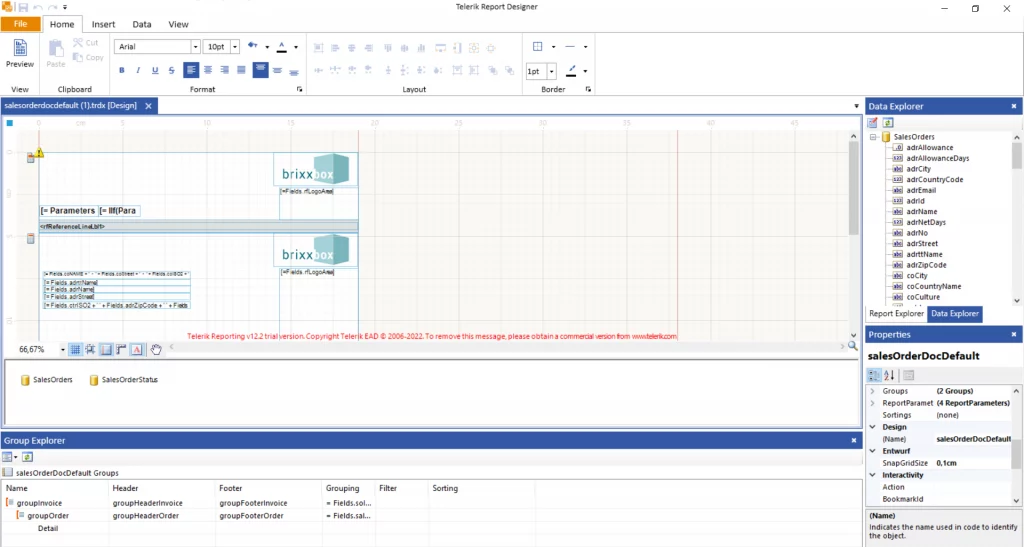1024x547 pixels.
Task: Click the Data Explorer edit data source icon
Action: (872, 123)
